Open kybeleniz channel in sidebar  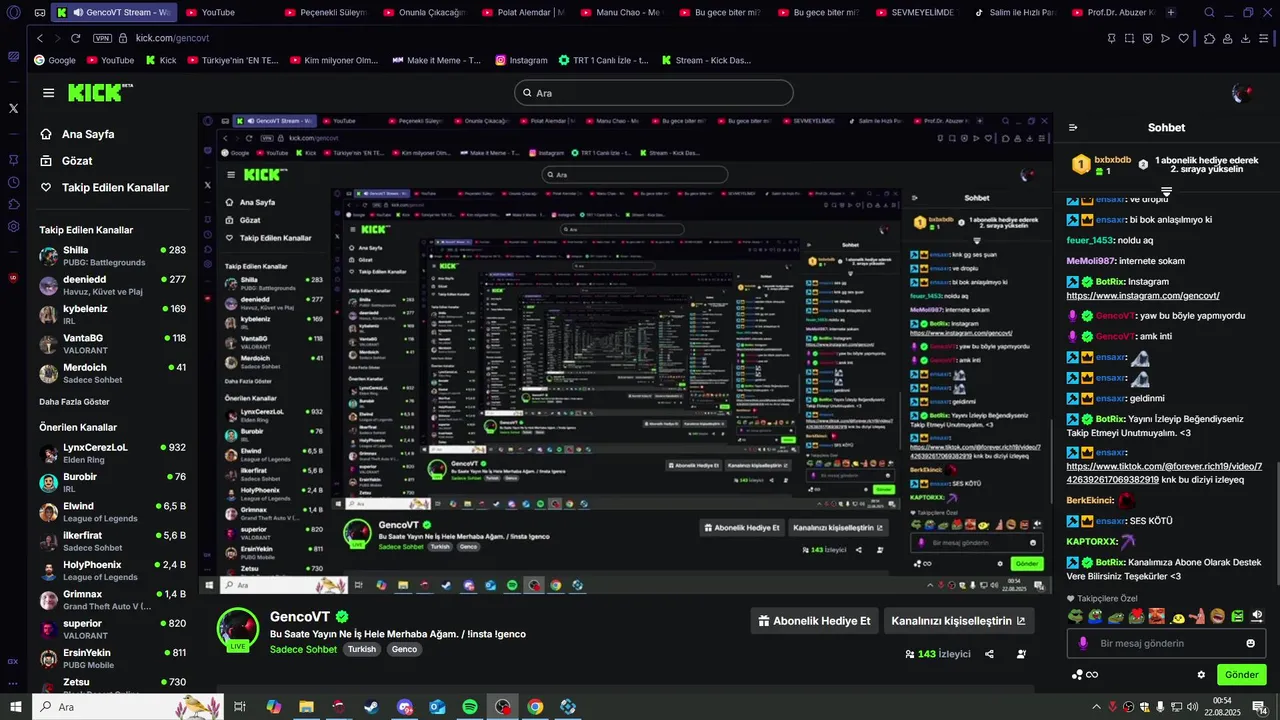(112, 314)
